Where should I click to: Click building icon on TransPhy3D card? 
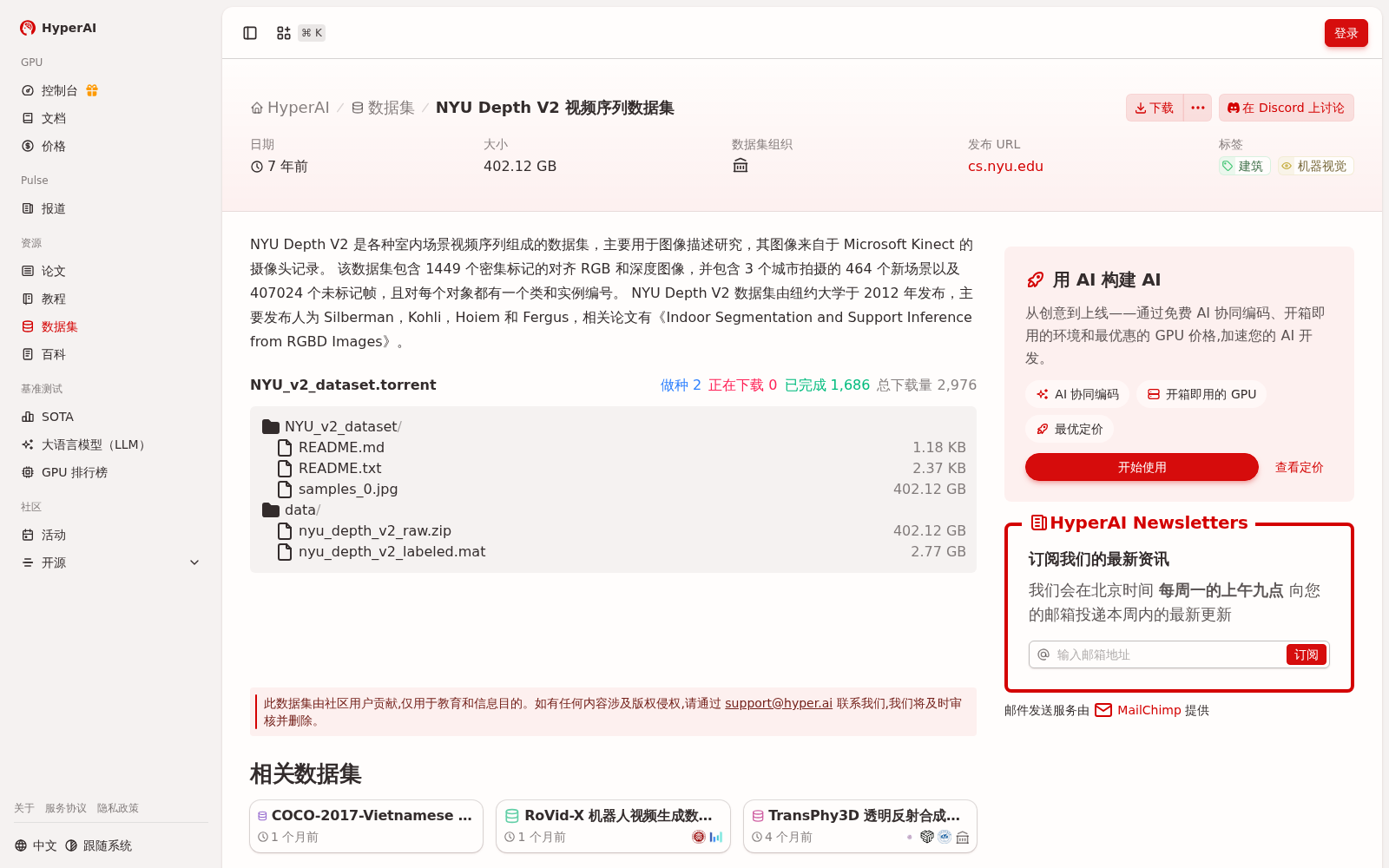point(963,837)
